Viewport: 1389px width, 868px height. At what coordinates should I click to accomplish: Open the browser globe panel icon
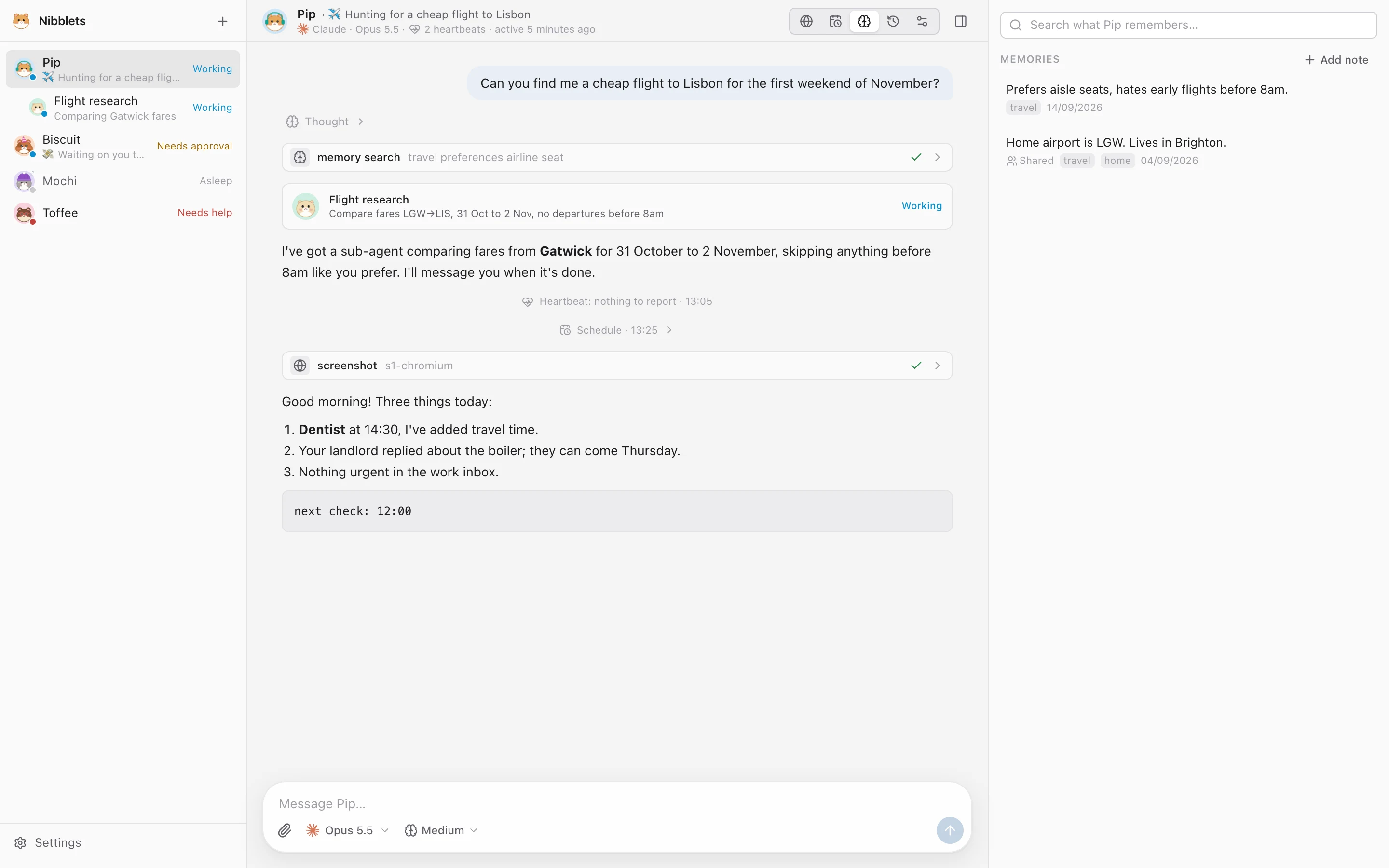(806, 21)
